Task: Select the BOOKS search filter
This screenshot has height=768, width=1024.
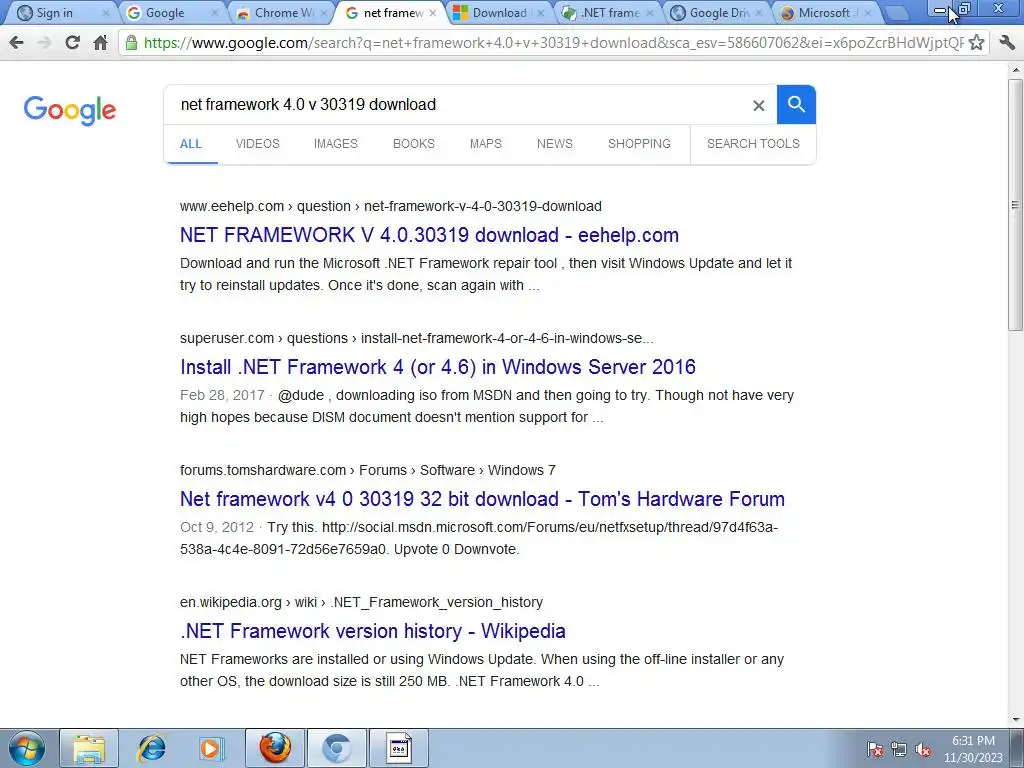Action: pos(413,144)
